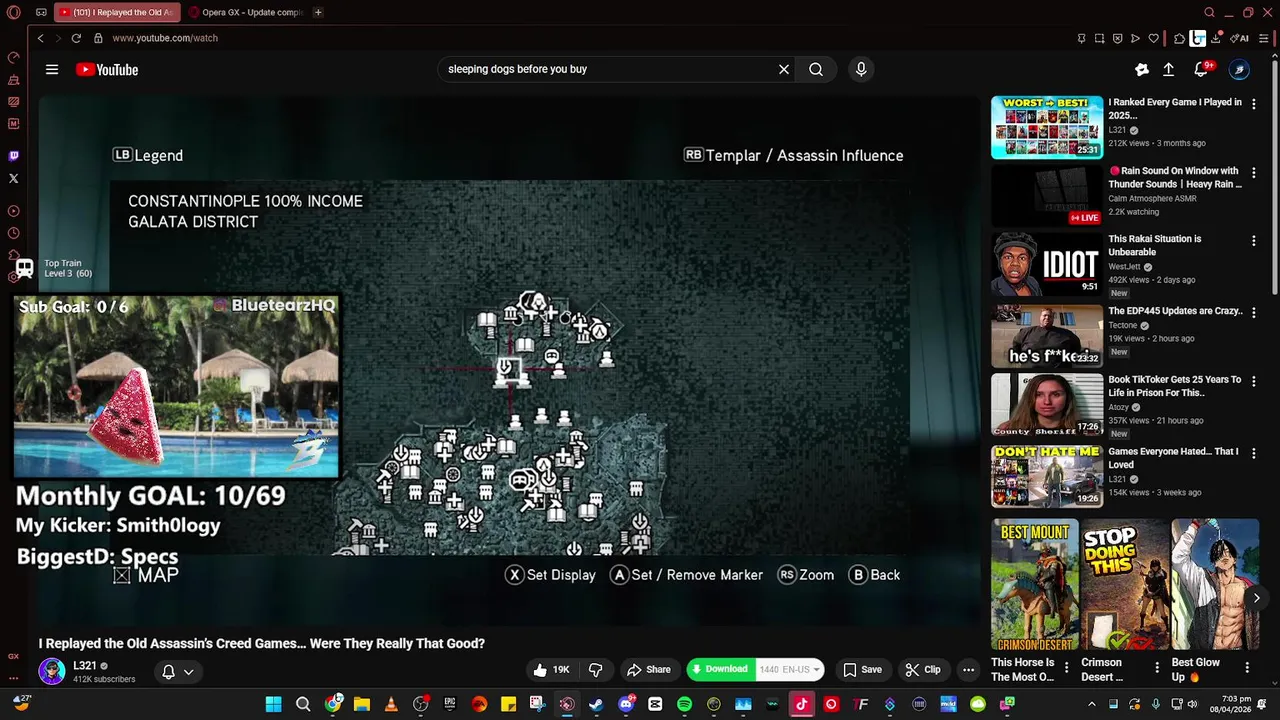Open the Opera extensions puzzle icon
This screenshot has height=720, width=1280.
coord(1179,38)
